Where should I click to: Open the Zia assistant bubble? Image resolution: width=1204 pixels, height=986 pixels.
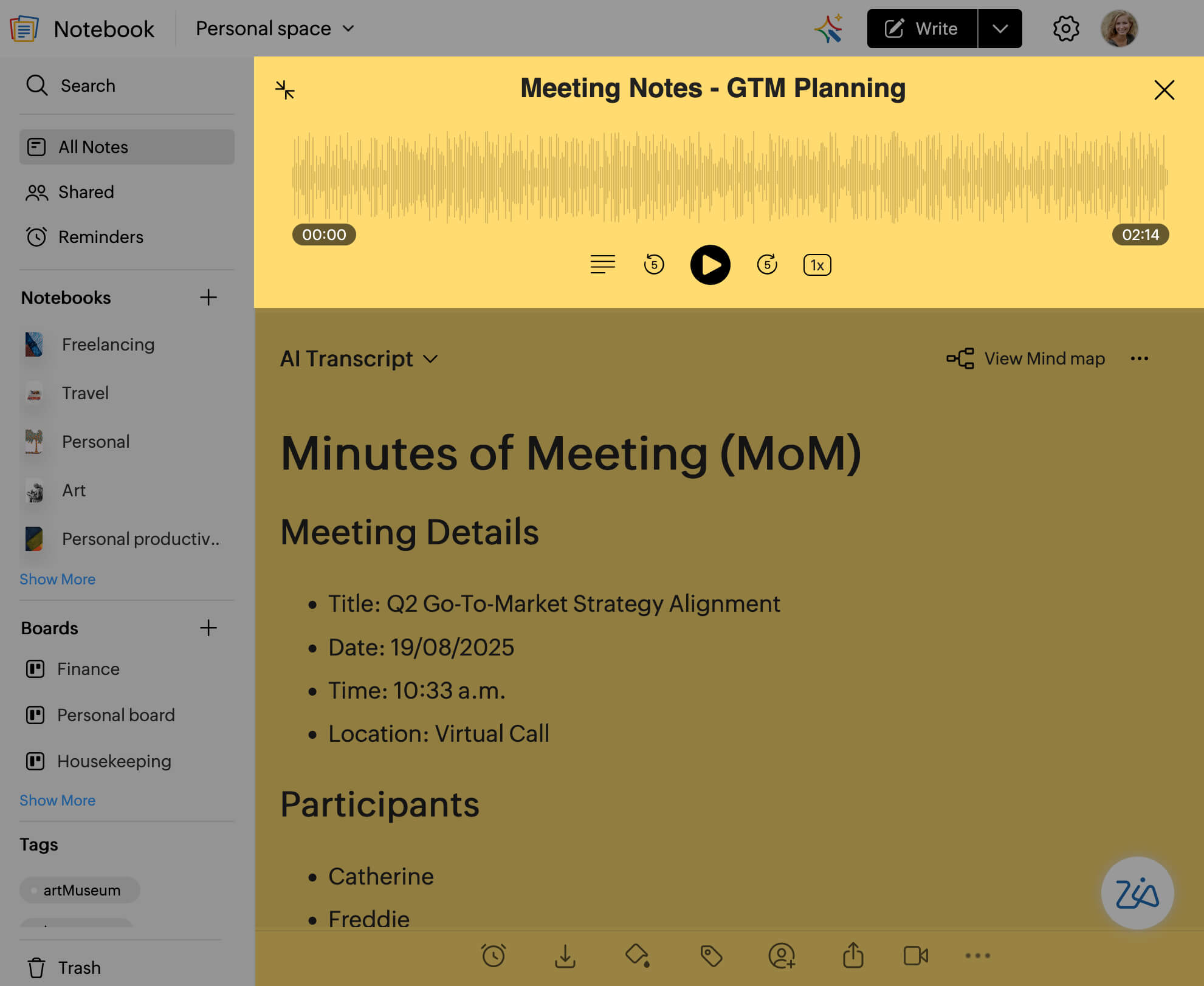click(1137, 893)
